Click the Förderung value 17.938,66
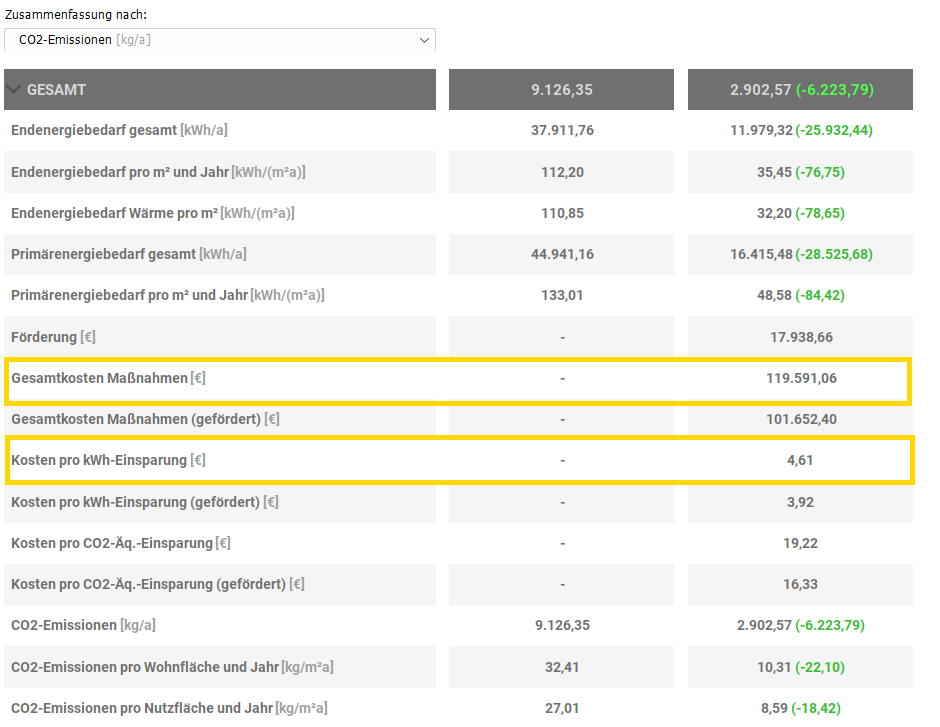The image size is (940, 727). (800, 338)
